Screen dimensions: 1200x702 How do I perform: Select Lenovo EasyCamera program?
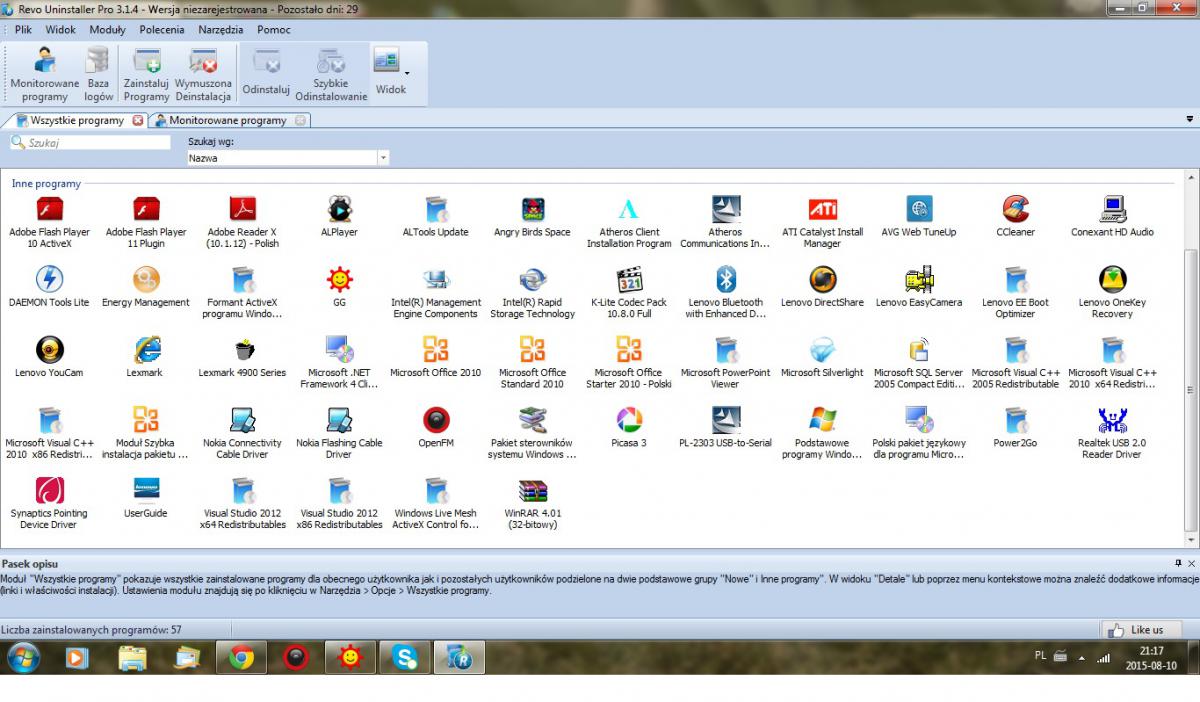click(919, 287)
